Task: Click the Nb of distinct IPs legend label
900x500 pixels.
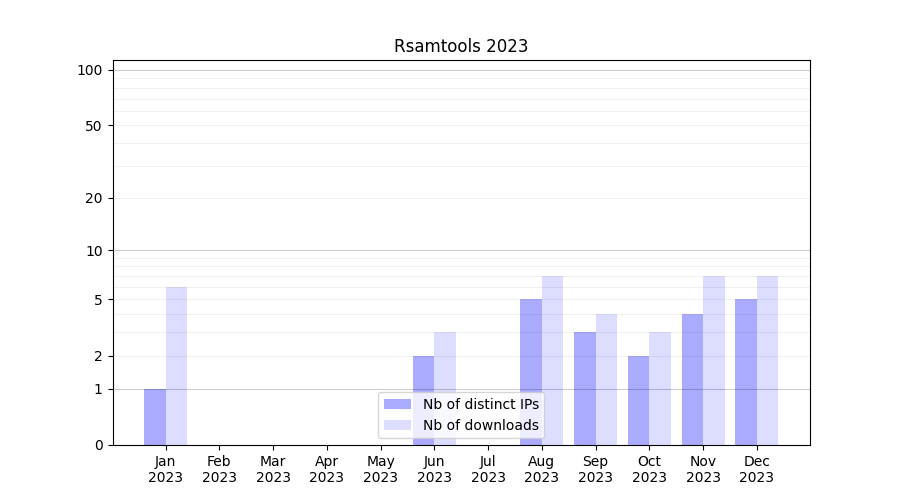Action: pos(480,404)
